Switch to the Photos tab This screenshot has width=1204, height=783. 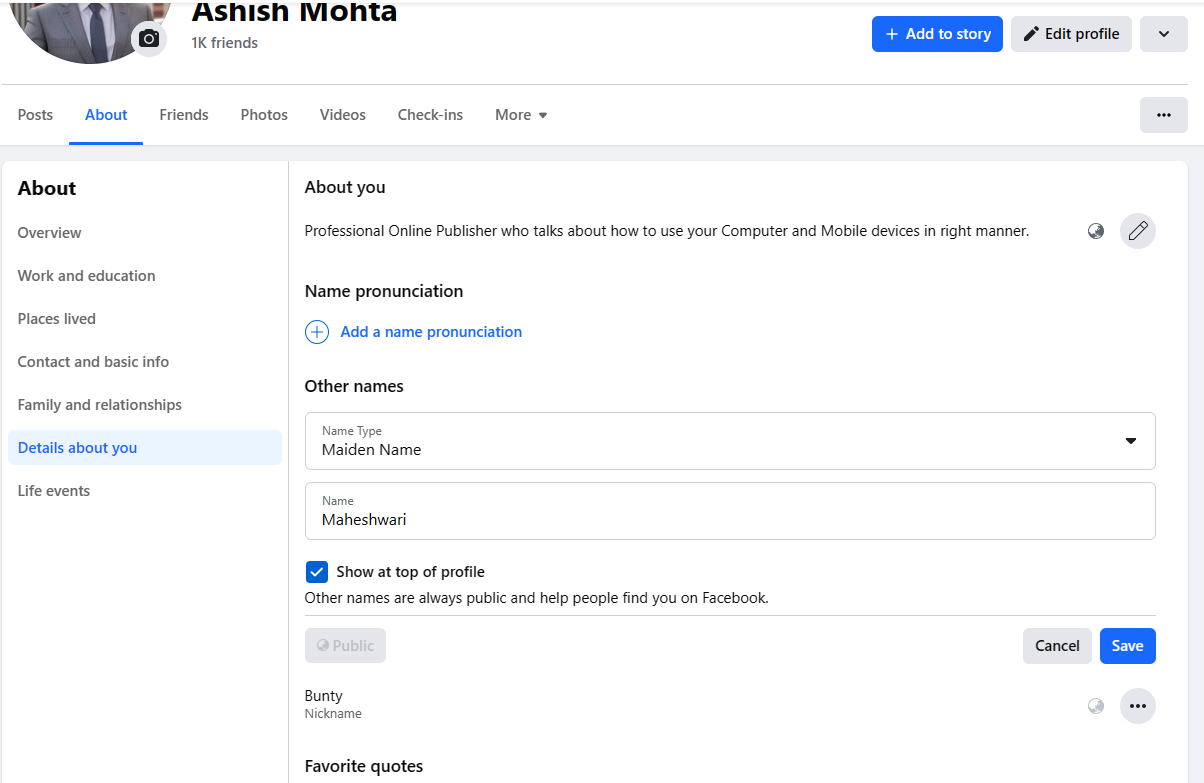[263, 114]
